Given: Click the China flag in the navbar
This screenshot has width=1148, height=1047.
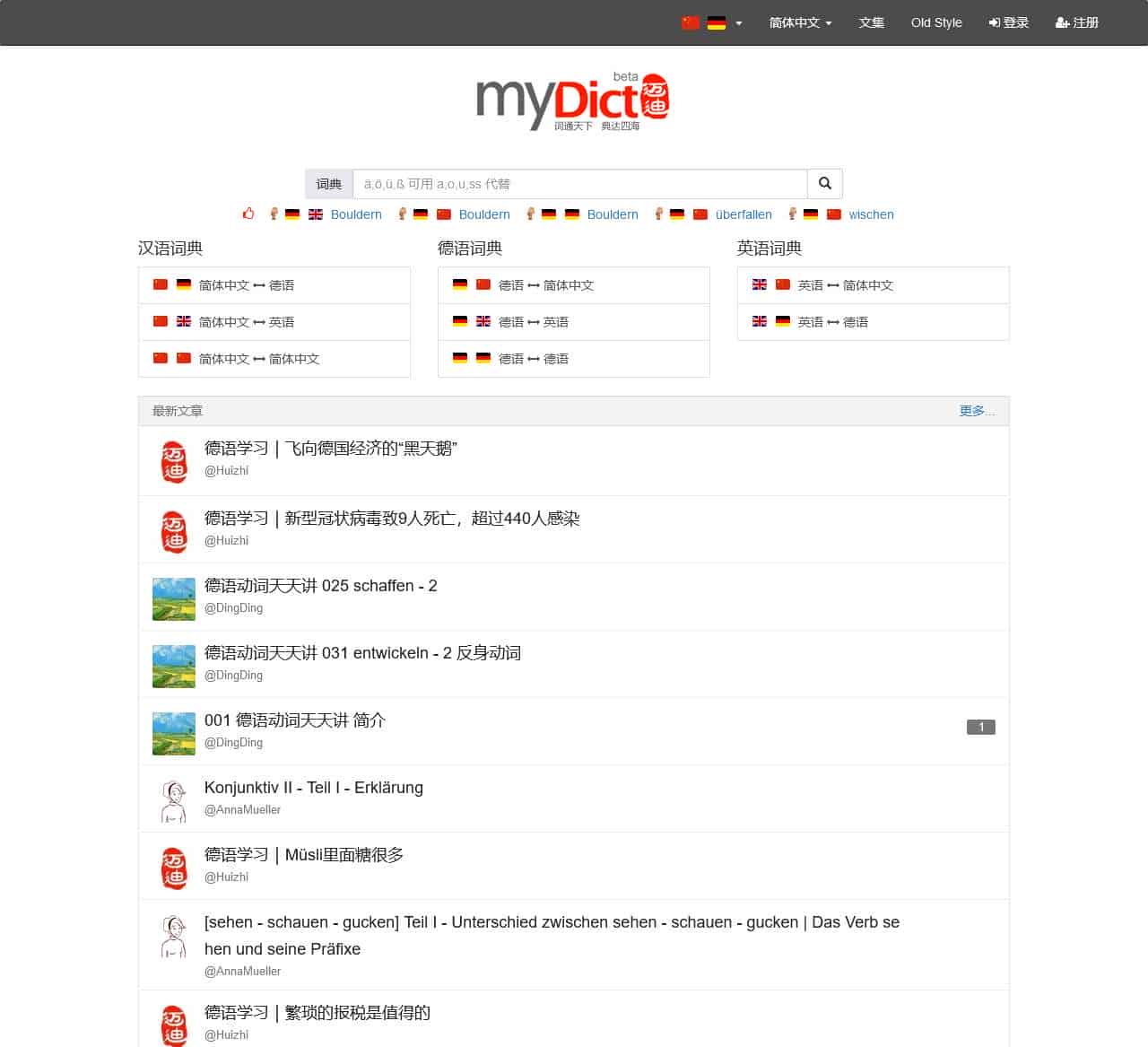Looking at the screenshot, I should click(x=691, y=22).
